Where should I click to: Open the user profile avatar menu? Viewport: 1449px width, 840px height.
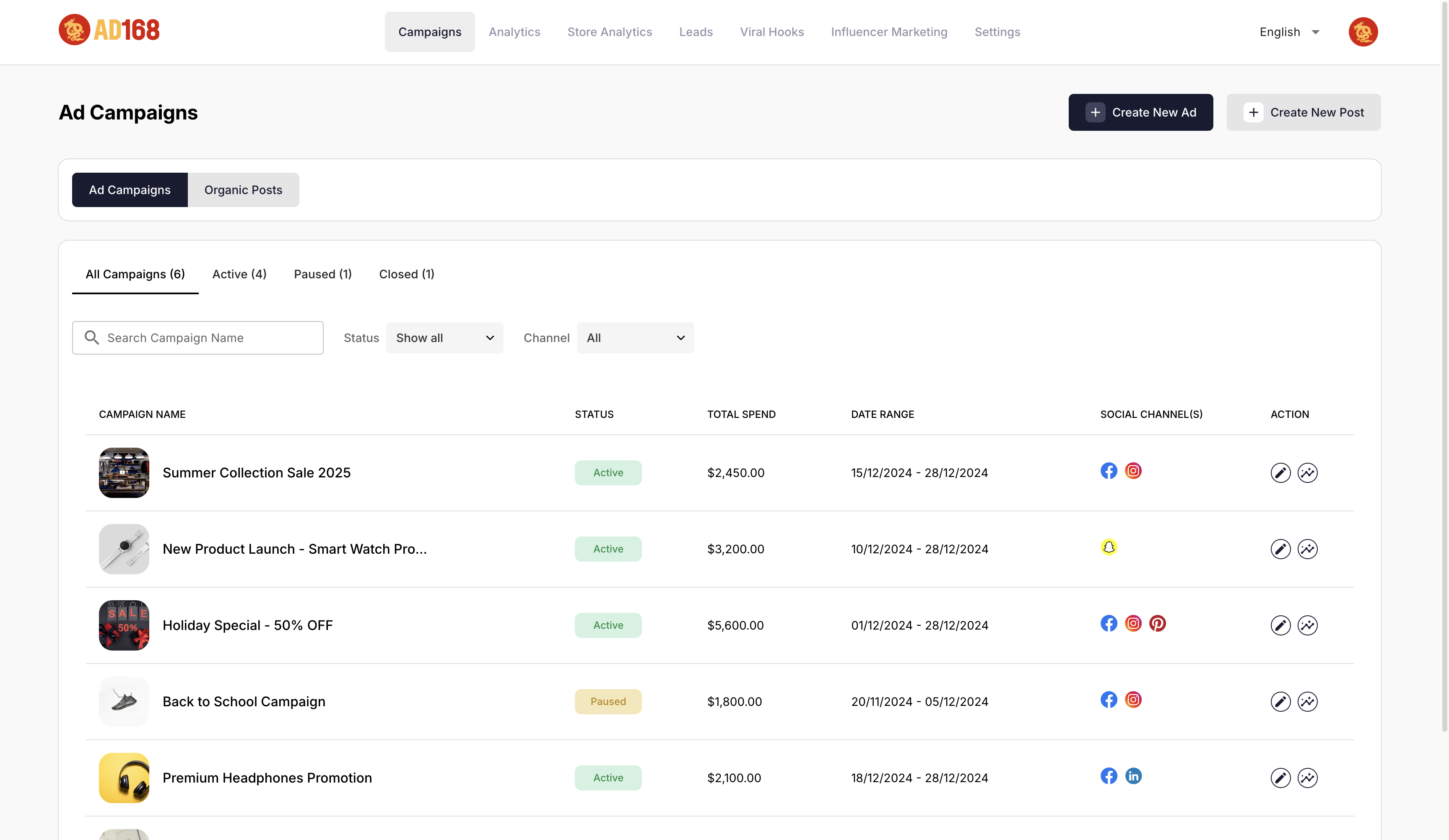pyautogui.click(x=1363, y=31)
